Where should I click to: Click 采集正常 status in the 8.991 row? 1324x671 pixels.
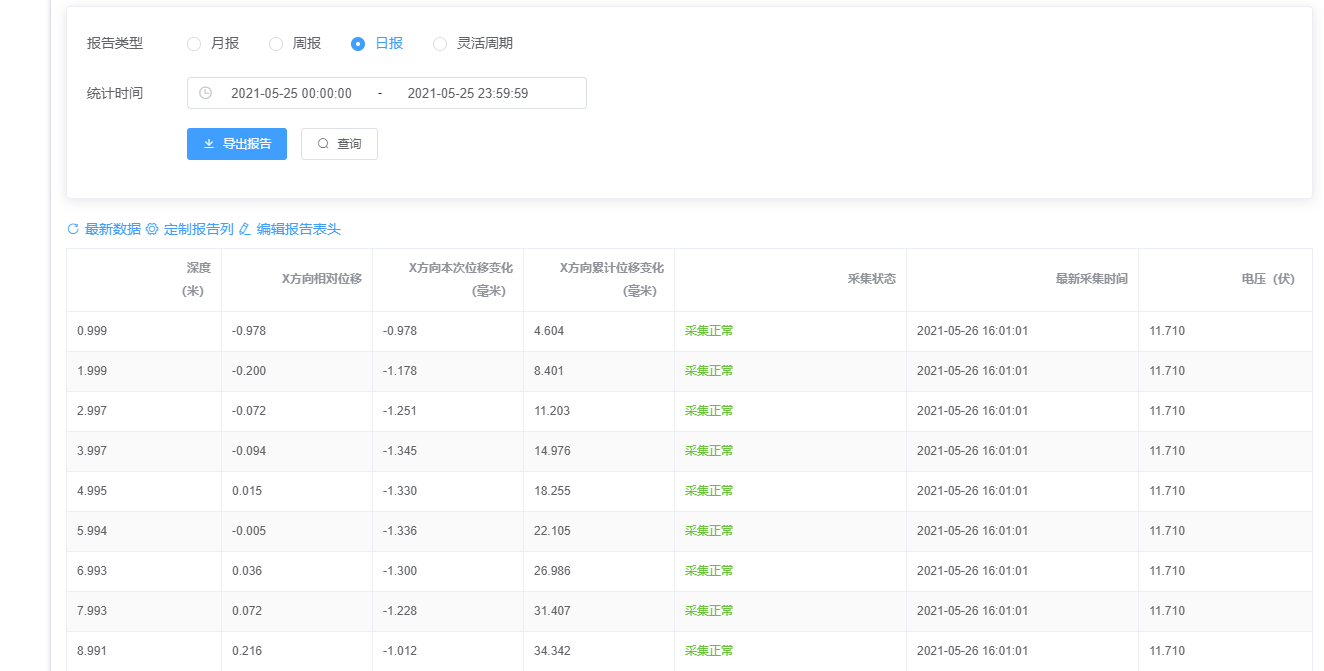(x=709, y=651)
